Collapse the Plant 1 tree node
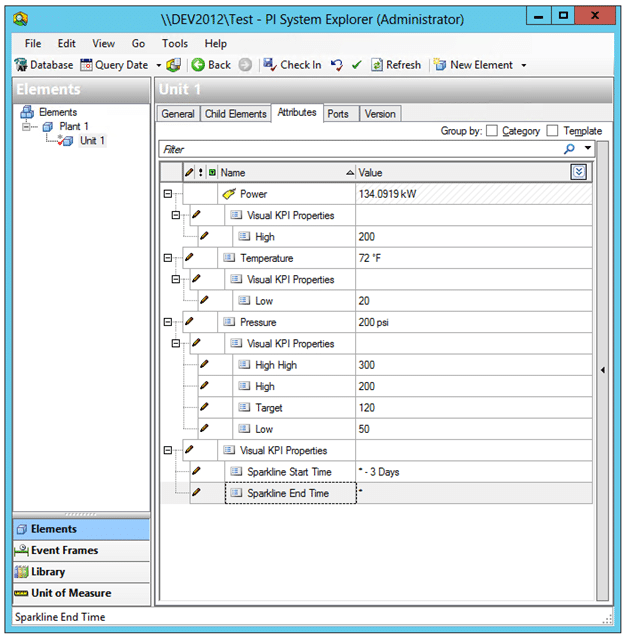Viewport: 624px width, 635px height. (27, 127)
